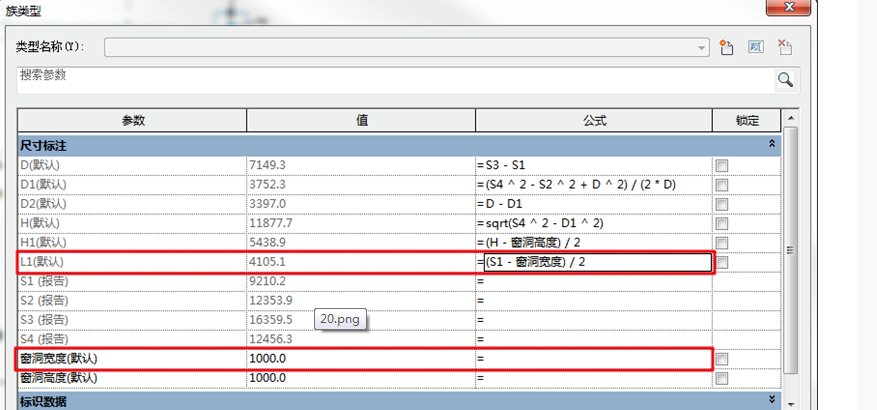This screenshot has width=877, height=410.
Task: Click the 锁定 column header
Action: [747, 120]
